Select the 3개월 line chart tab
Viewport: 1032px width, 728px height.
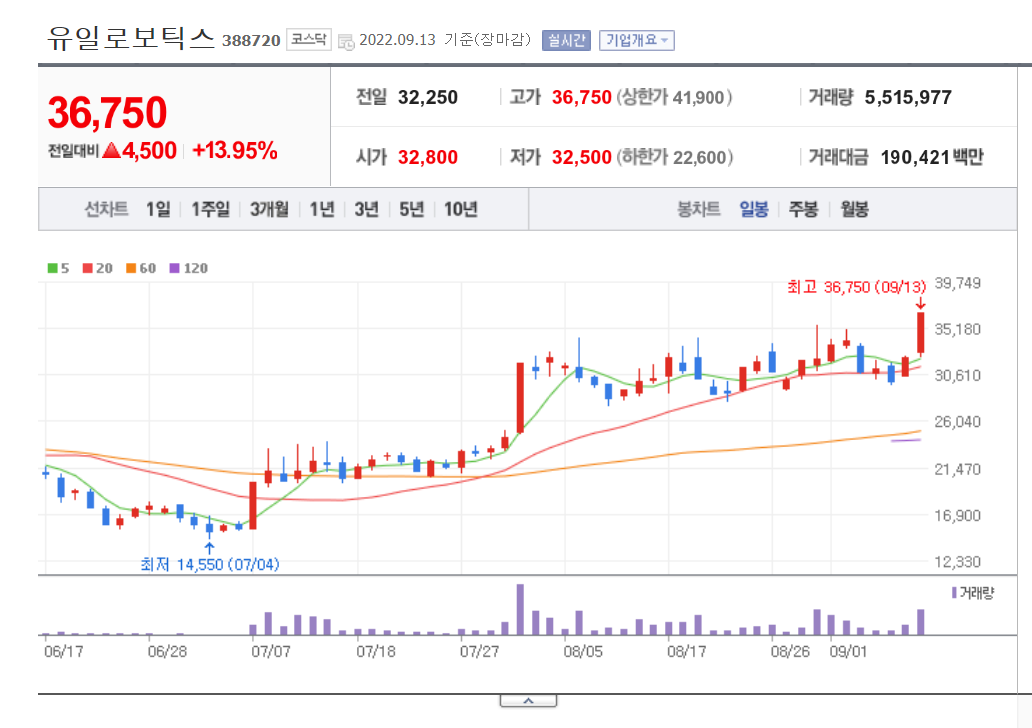[269, 209]
